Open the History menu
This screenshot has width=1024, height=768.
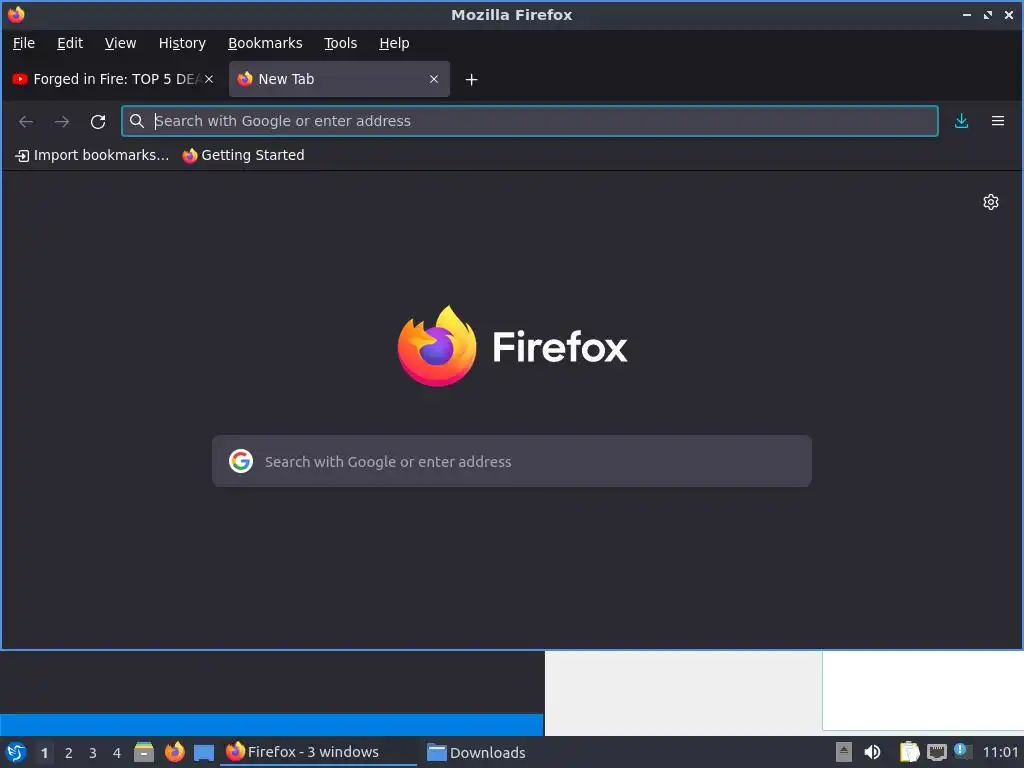tap(182, 43)
